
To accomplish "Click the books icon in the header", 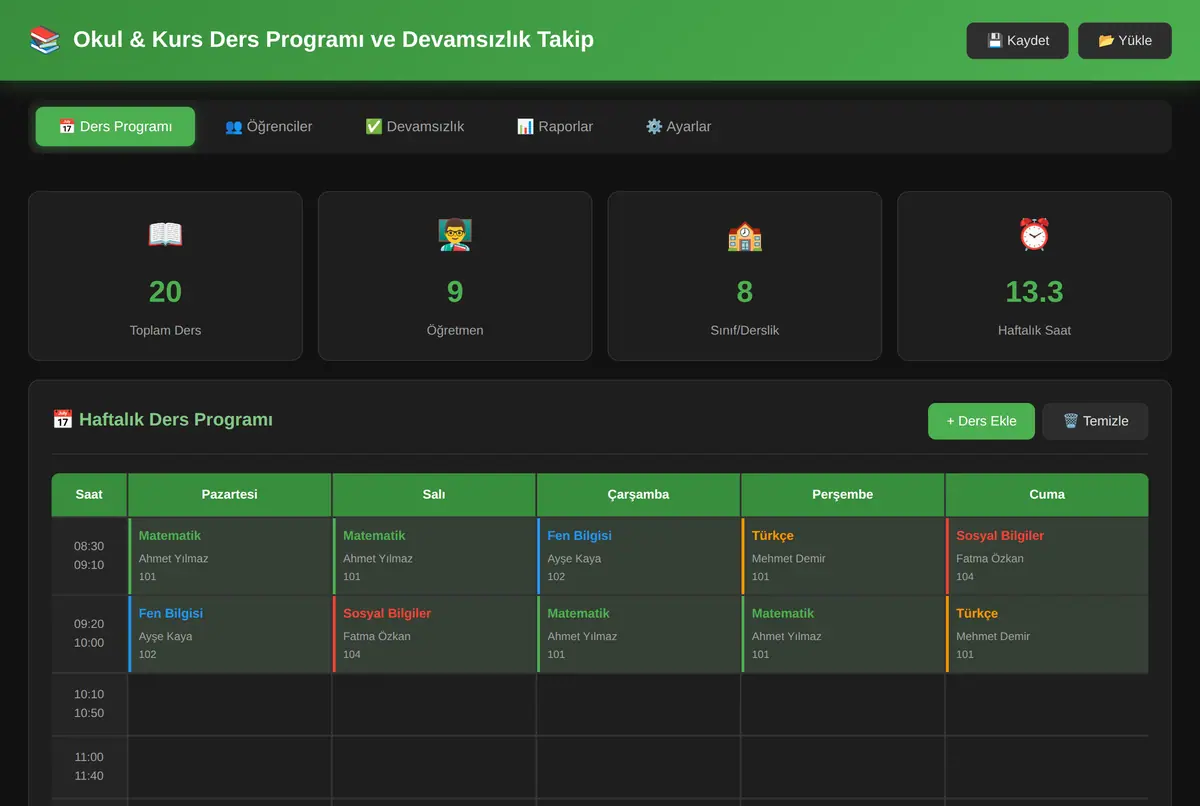I will click(x=45, y=40).
